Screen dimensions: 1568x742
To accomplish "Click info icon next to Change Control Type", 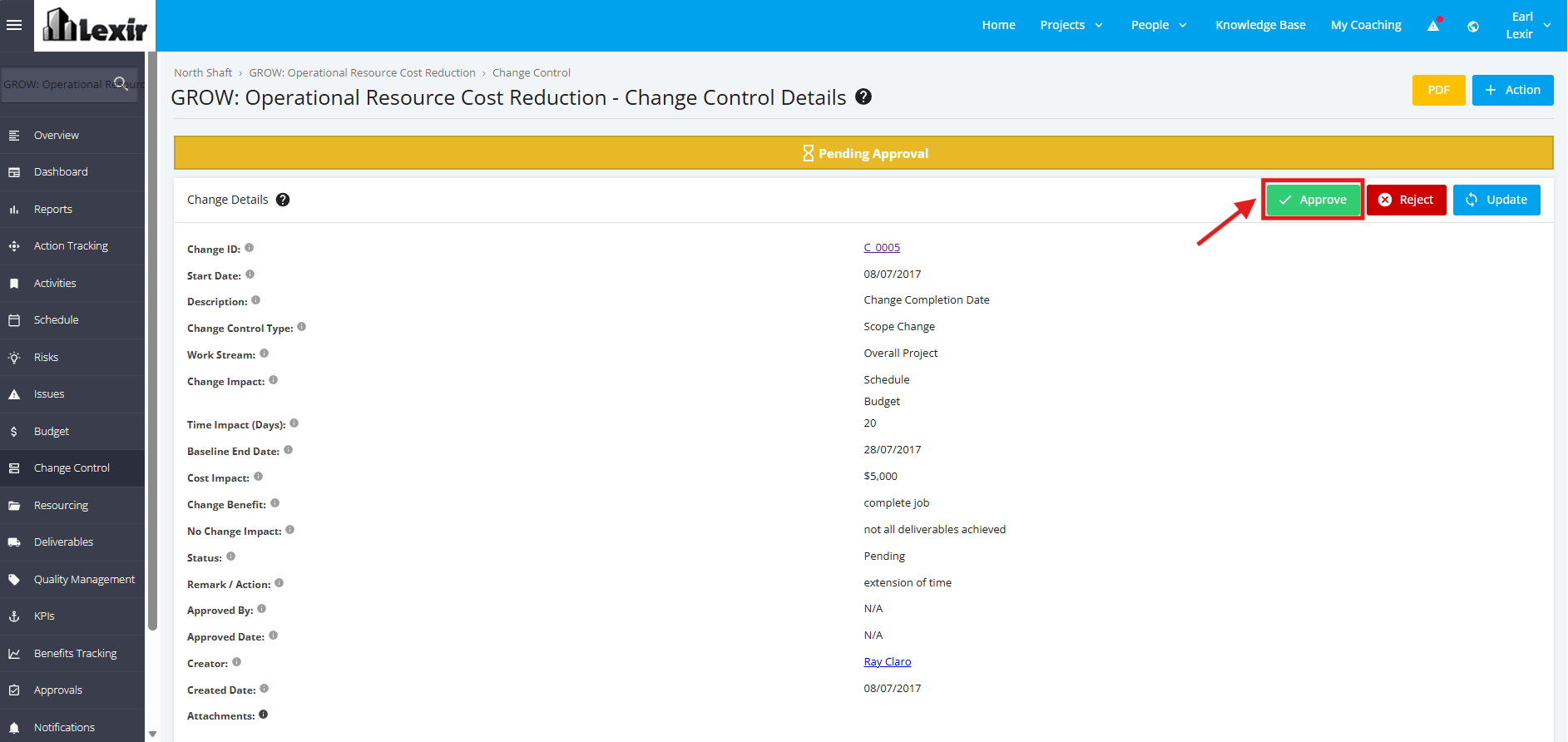I will (x=301, y=327).
